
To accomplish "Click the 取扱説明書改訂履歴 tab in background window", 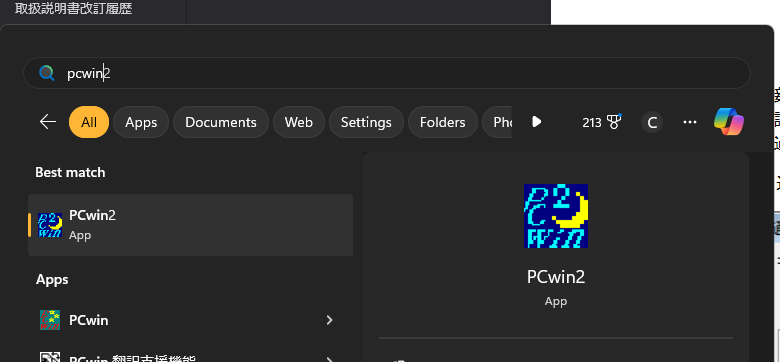I will click(74, 8).
